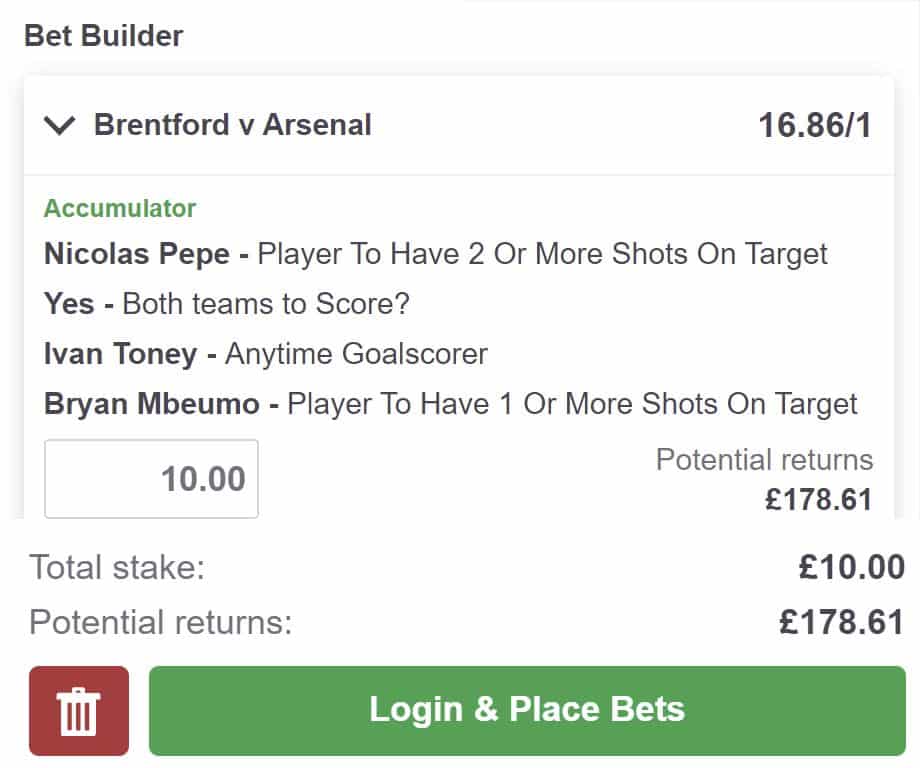
Task: Click the green Accumulator label
Action: 120,208
